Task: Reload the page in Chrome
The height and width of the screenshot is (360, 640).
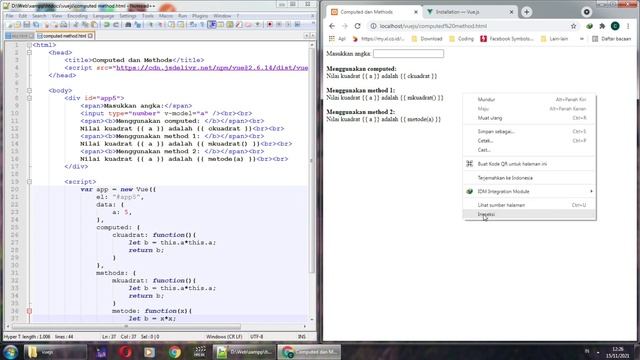Action: pyautogui.click(x=358, y=26)
